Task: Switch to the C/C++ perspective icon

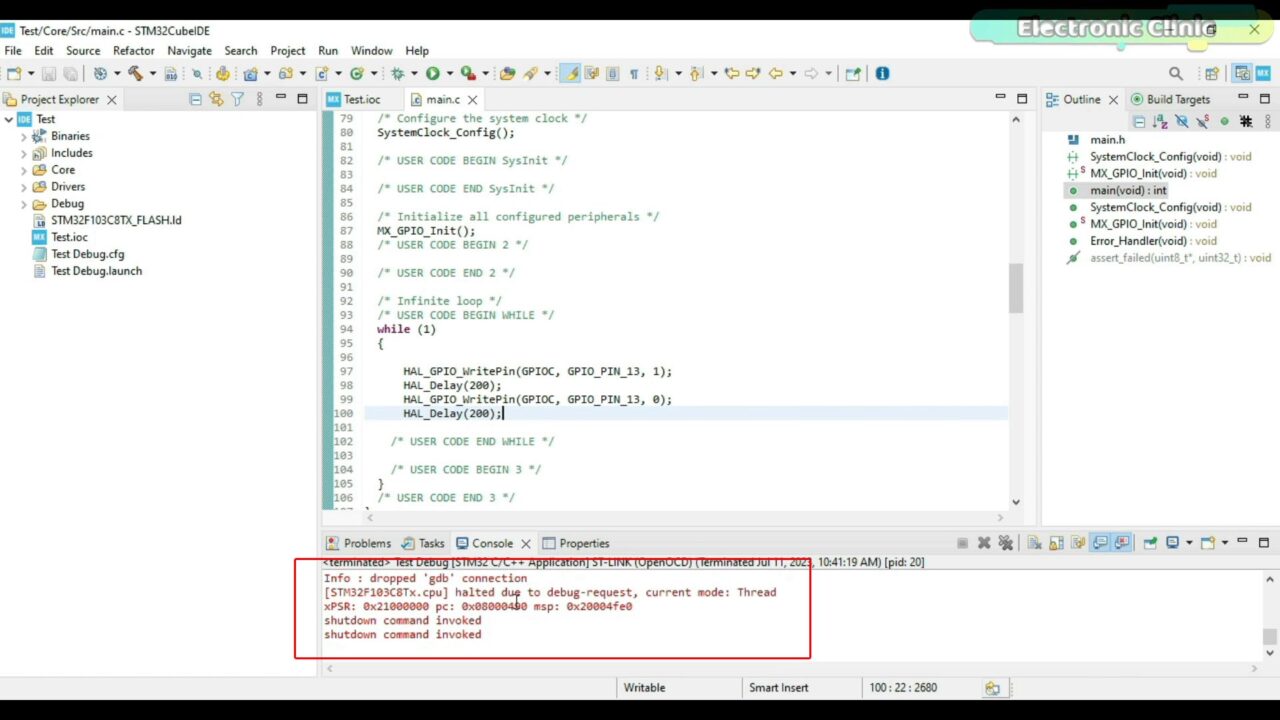Action: point(1242,73)
